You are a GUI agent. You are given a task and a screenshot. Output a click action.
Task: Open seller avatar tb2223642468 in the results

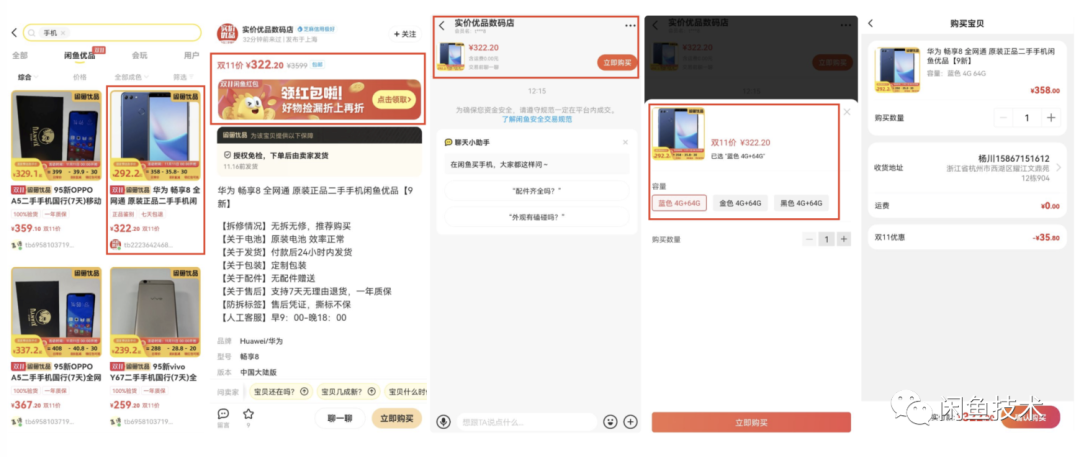116,245
